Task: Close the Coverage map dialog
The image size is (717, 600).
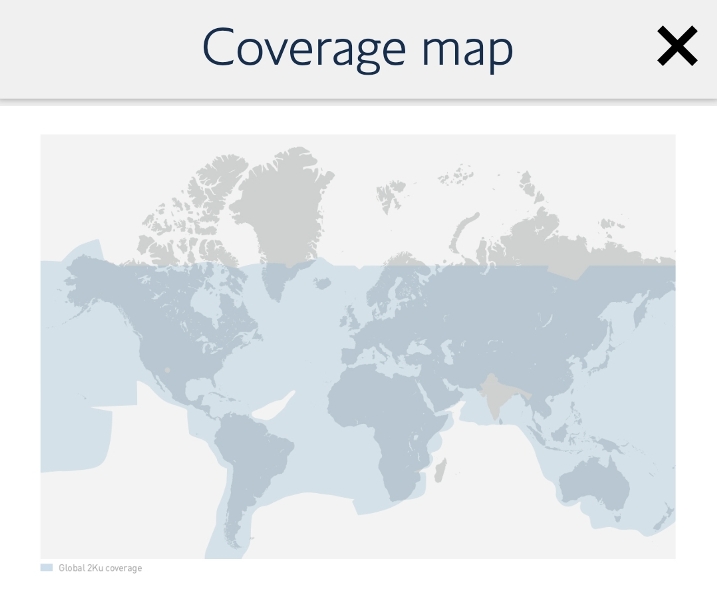Action: click(677, 47)
